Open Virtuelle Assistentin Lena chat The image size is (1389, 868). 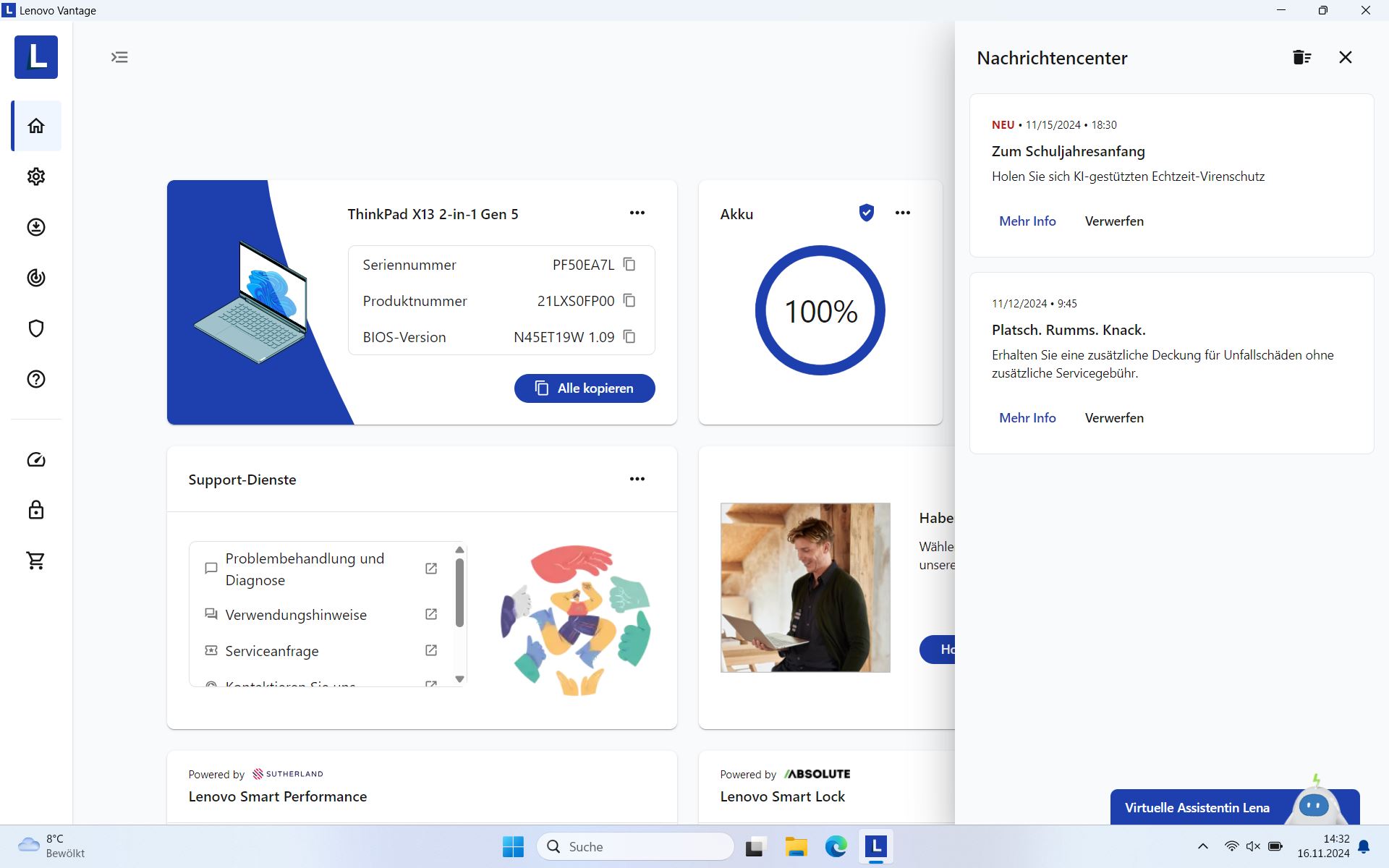click(1197, 807)
